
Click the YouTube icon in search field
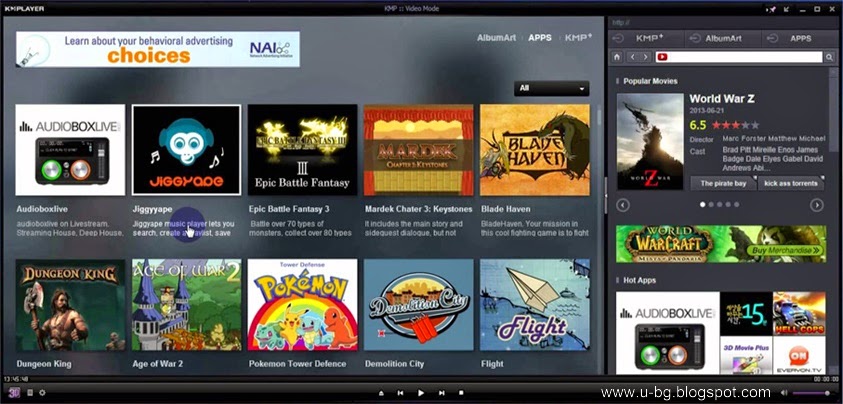[x=662, y=57]
